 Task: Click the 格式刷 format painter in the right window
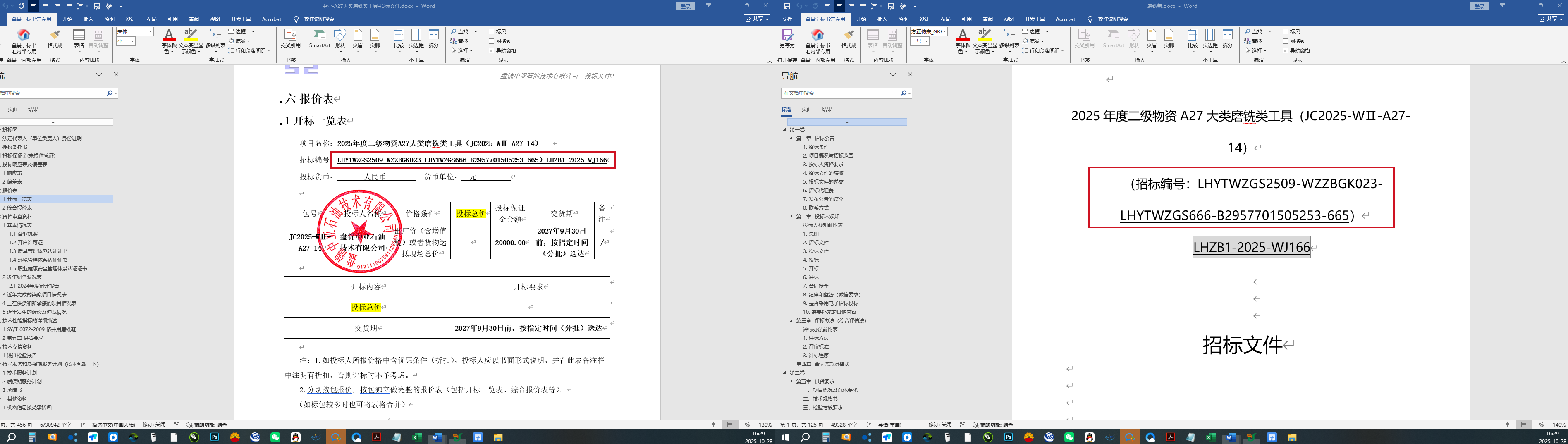pyautogui.click(x=849, y=38)
